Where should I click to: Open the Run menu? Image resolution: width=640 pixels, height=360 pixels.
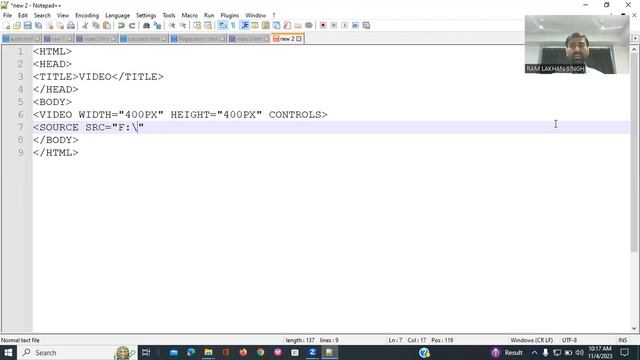pyautogui.click(x=209, y=15)
